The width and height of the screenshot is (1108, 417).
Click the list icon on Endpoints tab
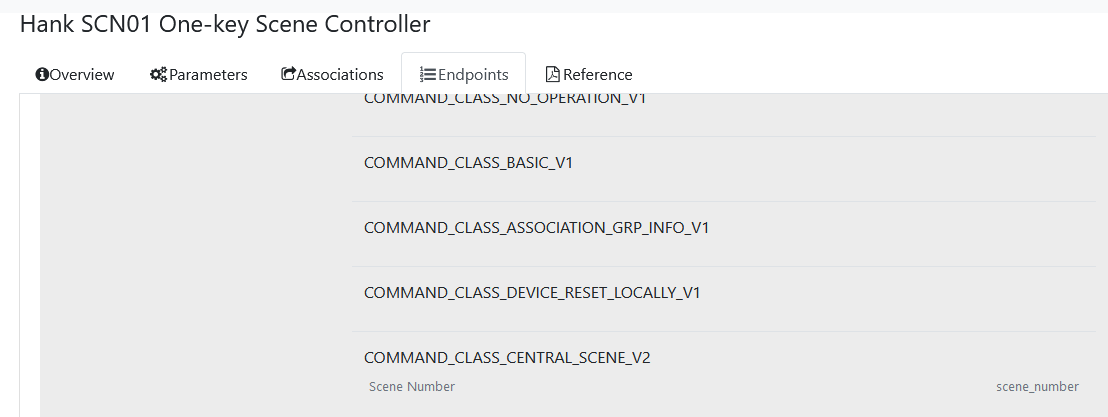point(427,75)
